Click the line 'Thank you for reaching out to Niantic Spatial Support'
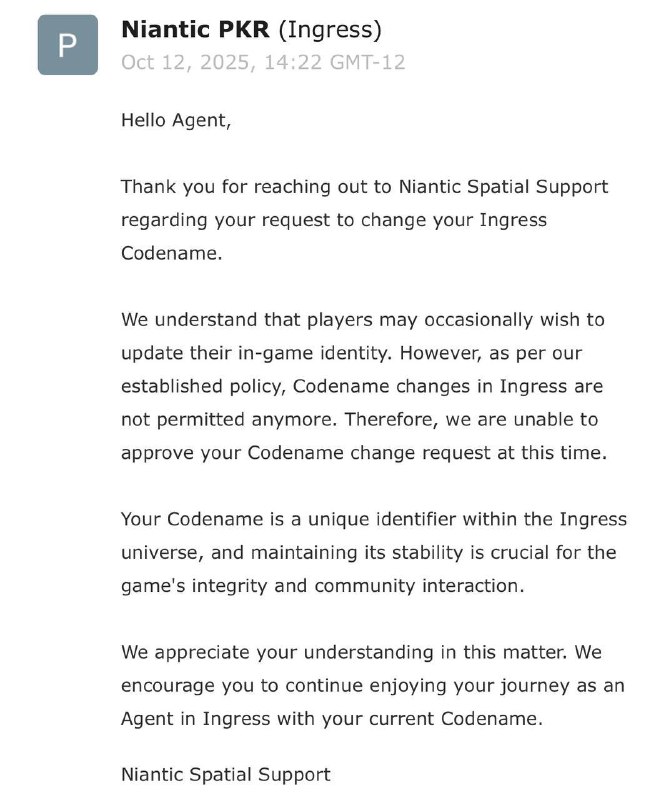This screenshot has height=800, width=646. click(364, 187)
